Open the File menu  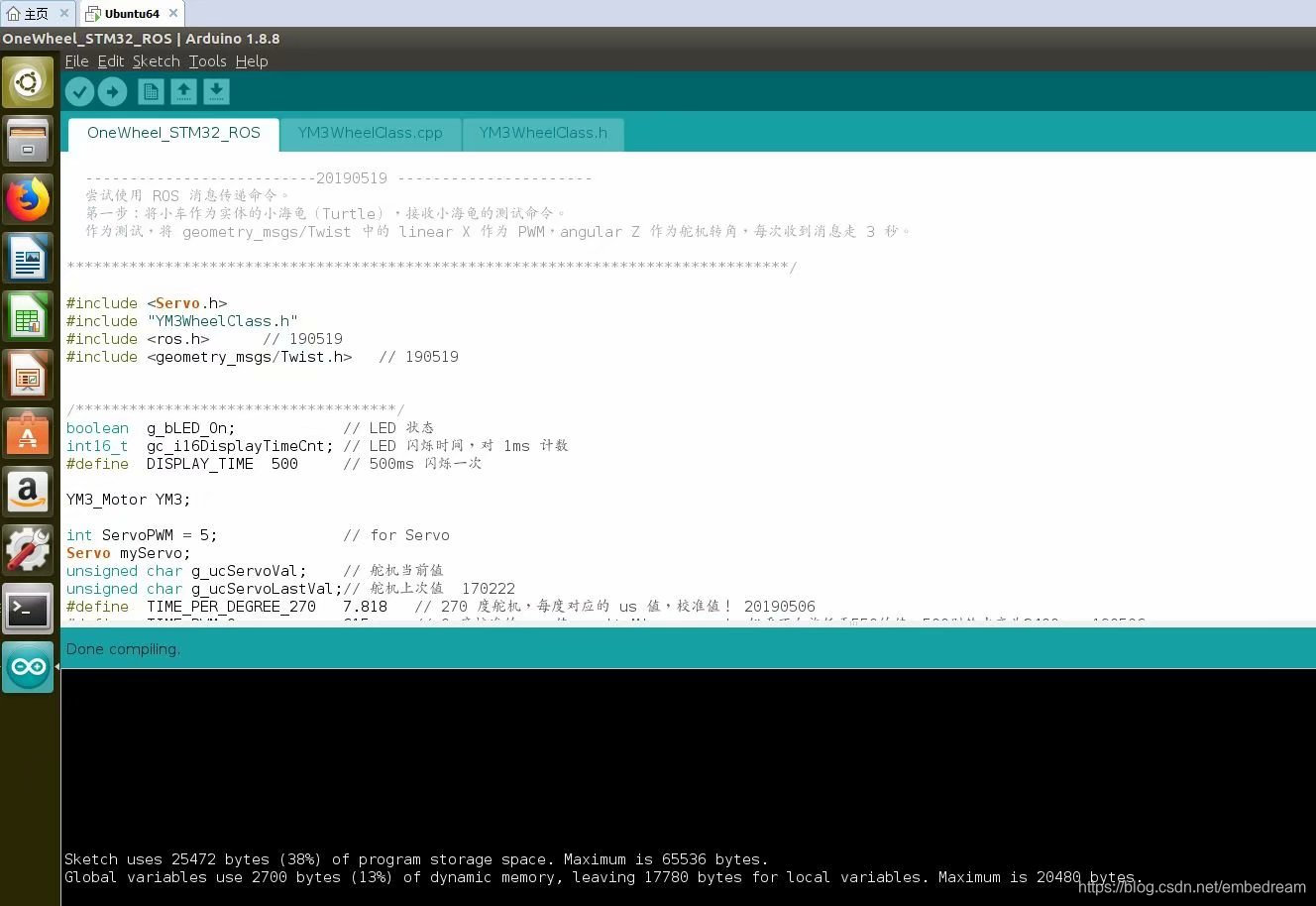point(76,61)
